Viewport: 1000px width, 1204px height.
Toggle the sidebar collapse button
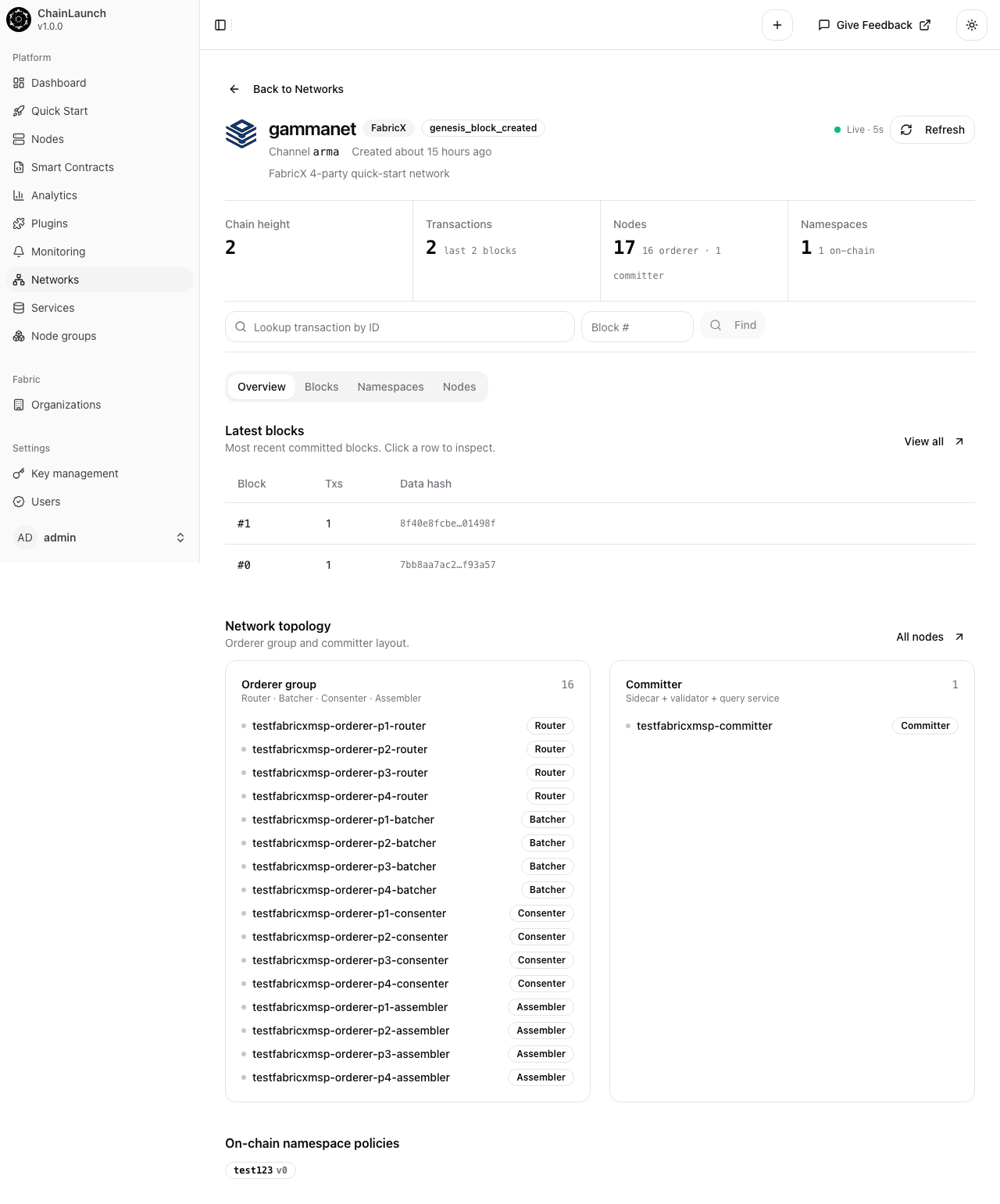click(x=220, y=25)
